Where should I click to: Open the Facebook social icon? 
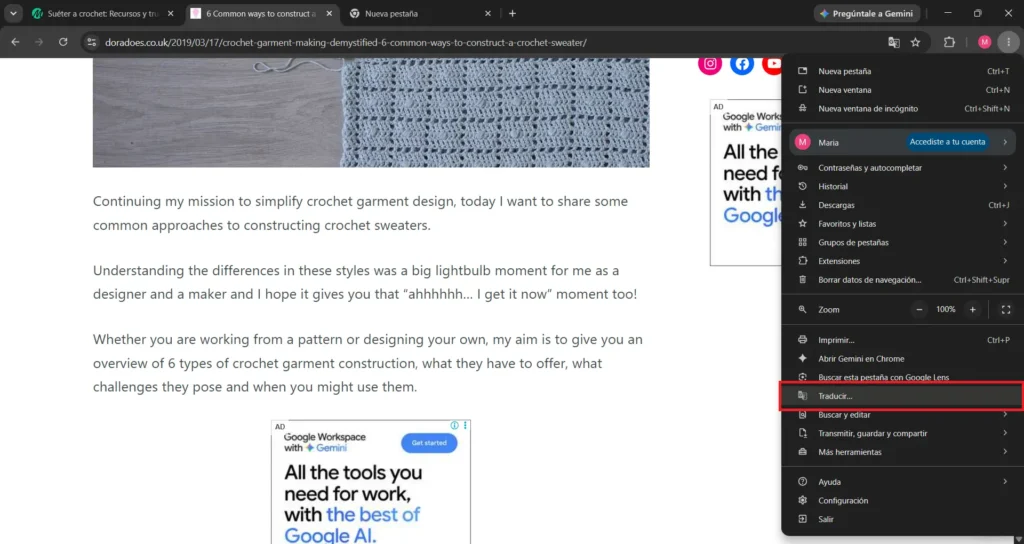point(742,64)
